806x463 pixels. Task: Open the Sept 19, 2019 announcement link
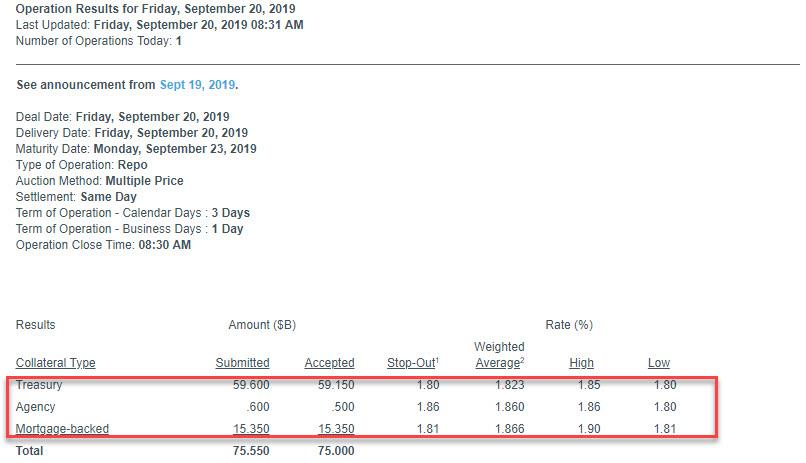197,85
